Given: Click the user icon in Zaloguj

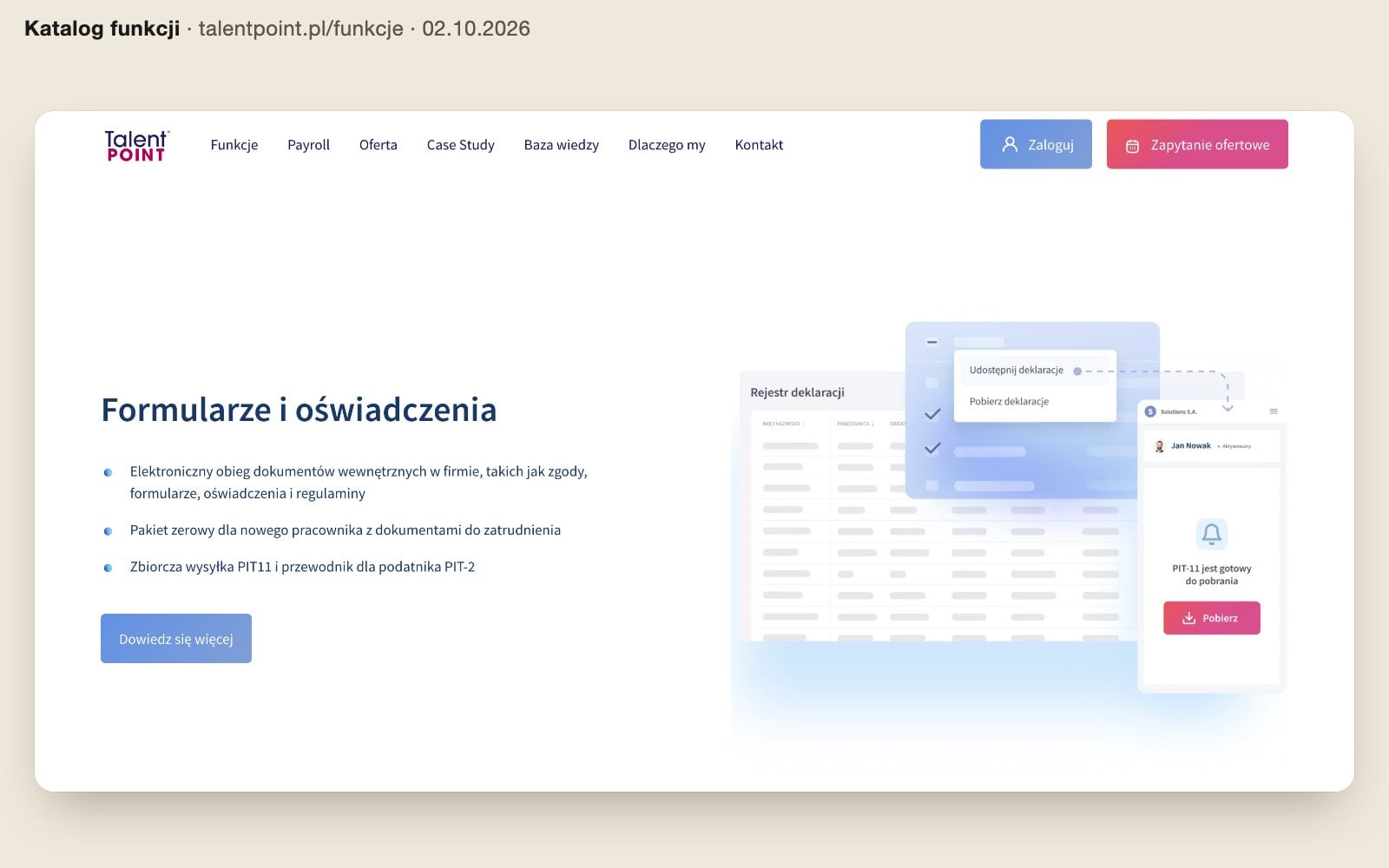Looking at the screenshot, I should tap(1010, 144).
